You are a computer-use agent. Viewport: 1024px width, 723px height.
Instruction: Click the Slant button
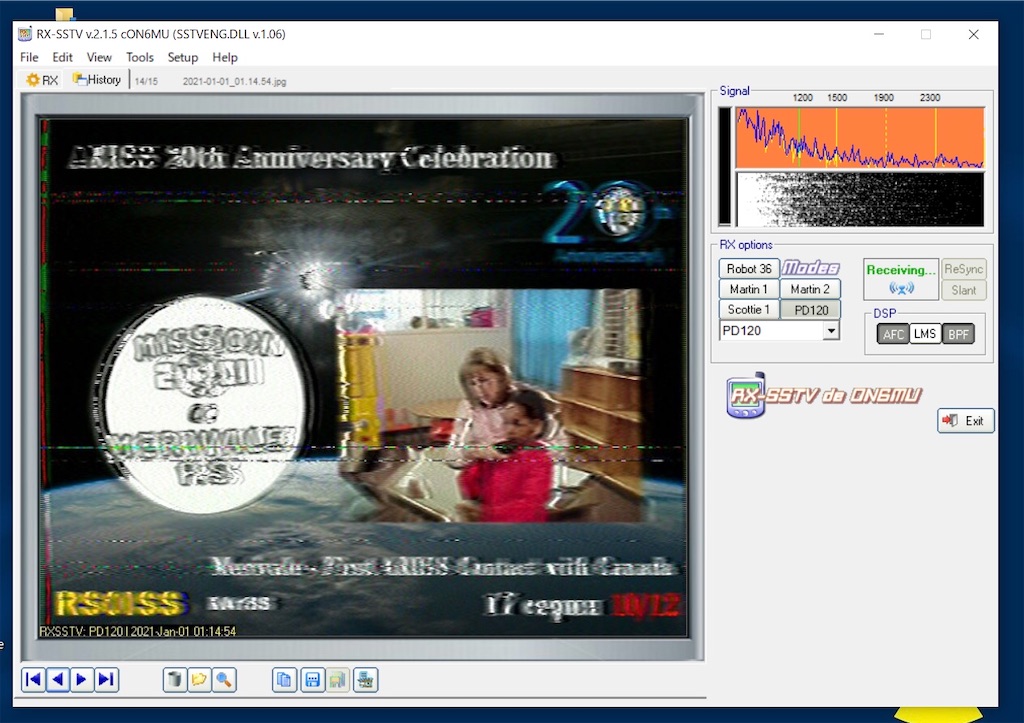pyautogui.click(x=963, y=290)
